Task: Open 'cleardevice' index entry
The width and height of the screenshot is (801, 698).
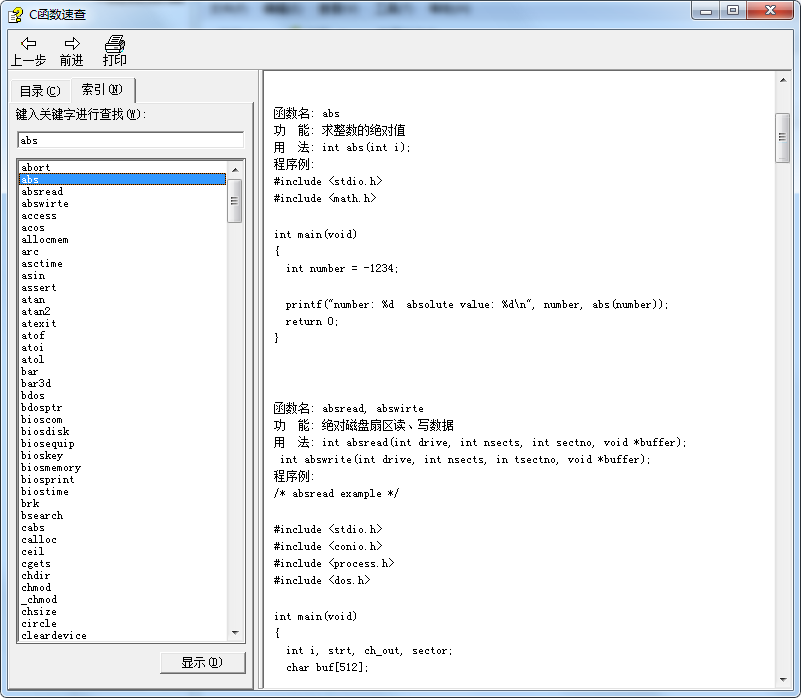Action: pos(54,635)
